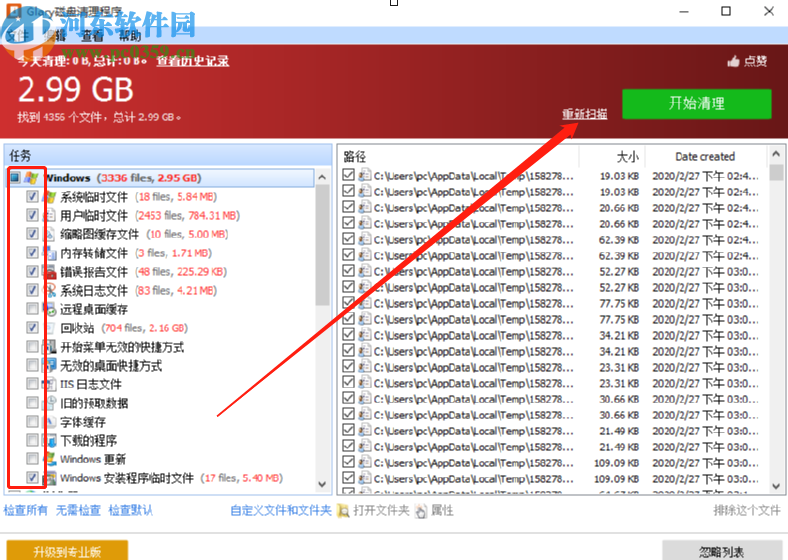Uncheck the 系统临时文件 checkbox
Image resolution: width=788 pixels, height=560 pixels.
(x=32, y=197)
